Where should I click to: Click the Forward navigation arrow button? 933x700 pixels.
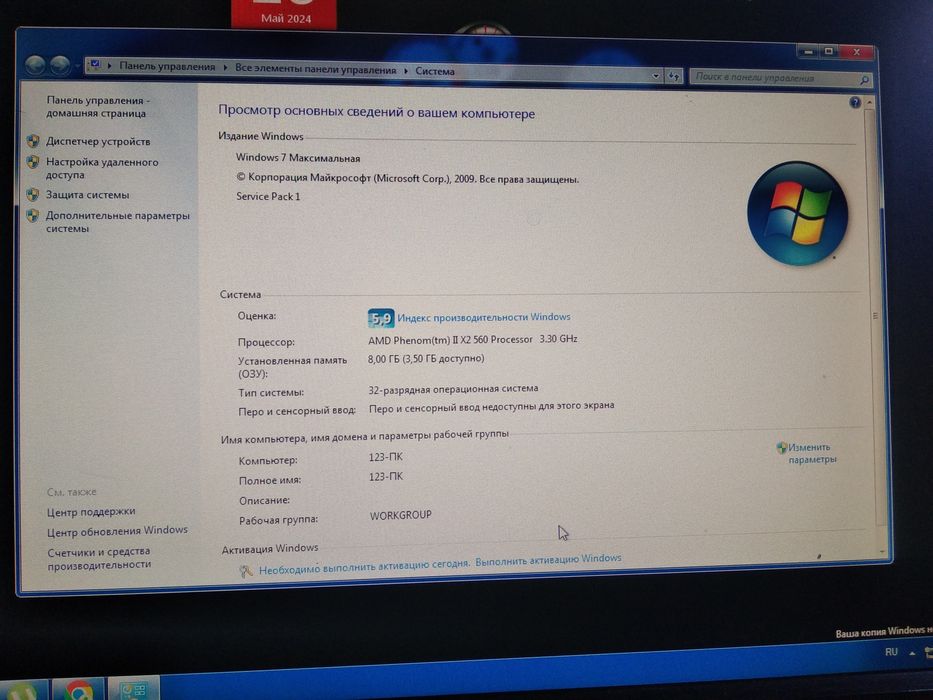tap(60, 65)
